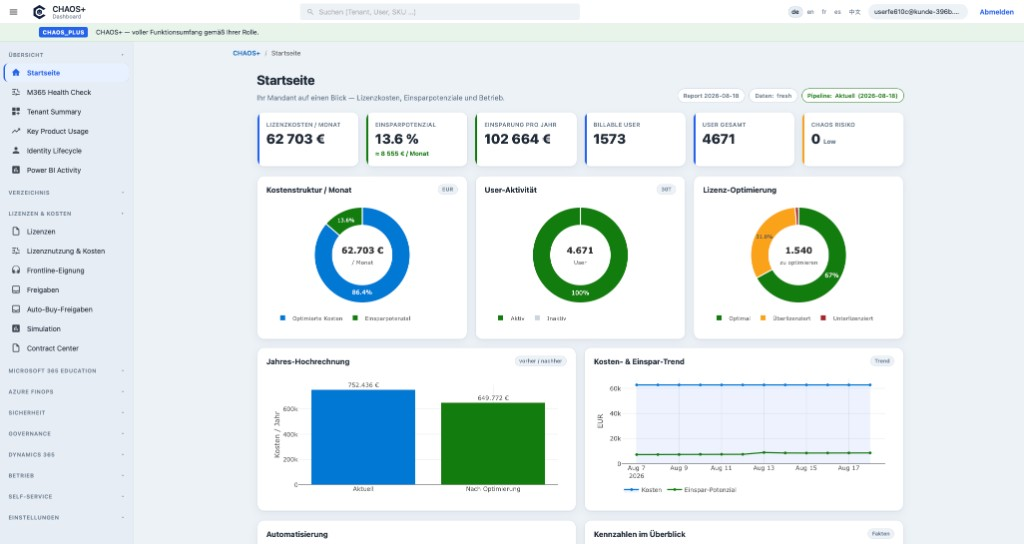Open Tenant Summary page
The image size is (1024, 544).
66,112
